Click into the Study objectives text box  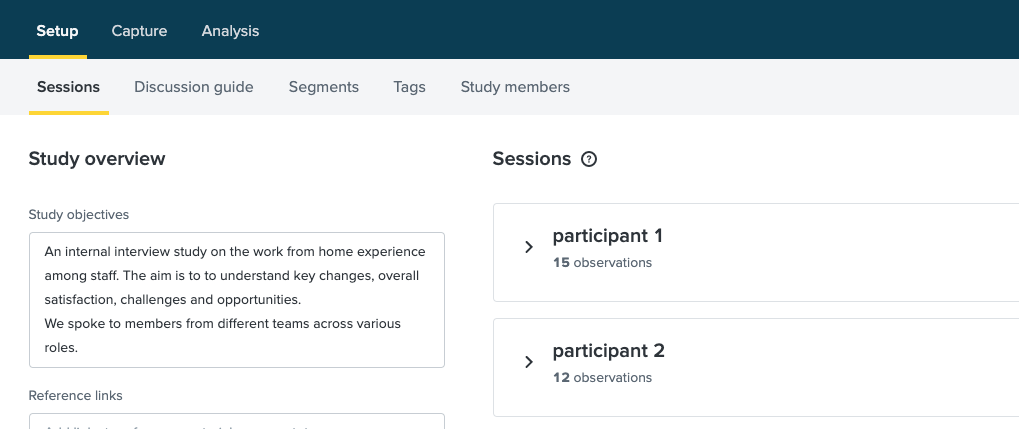point(237,300)
